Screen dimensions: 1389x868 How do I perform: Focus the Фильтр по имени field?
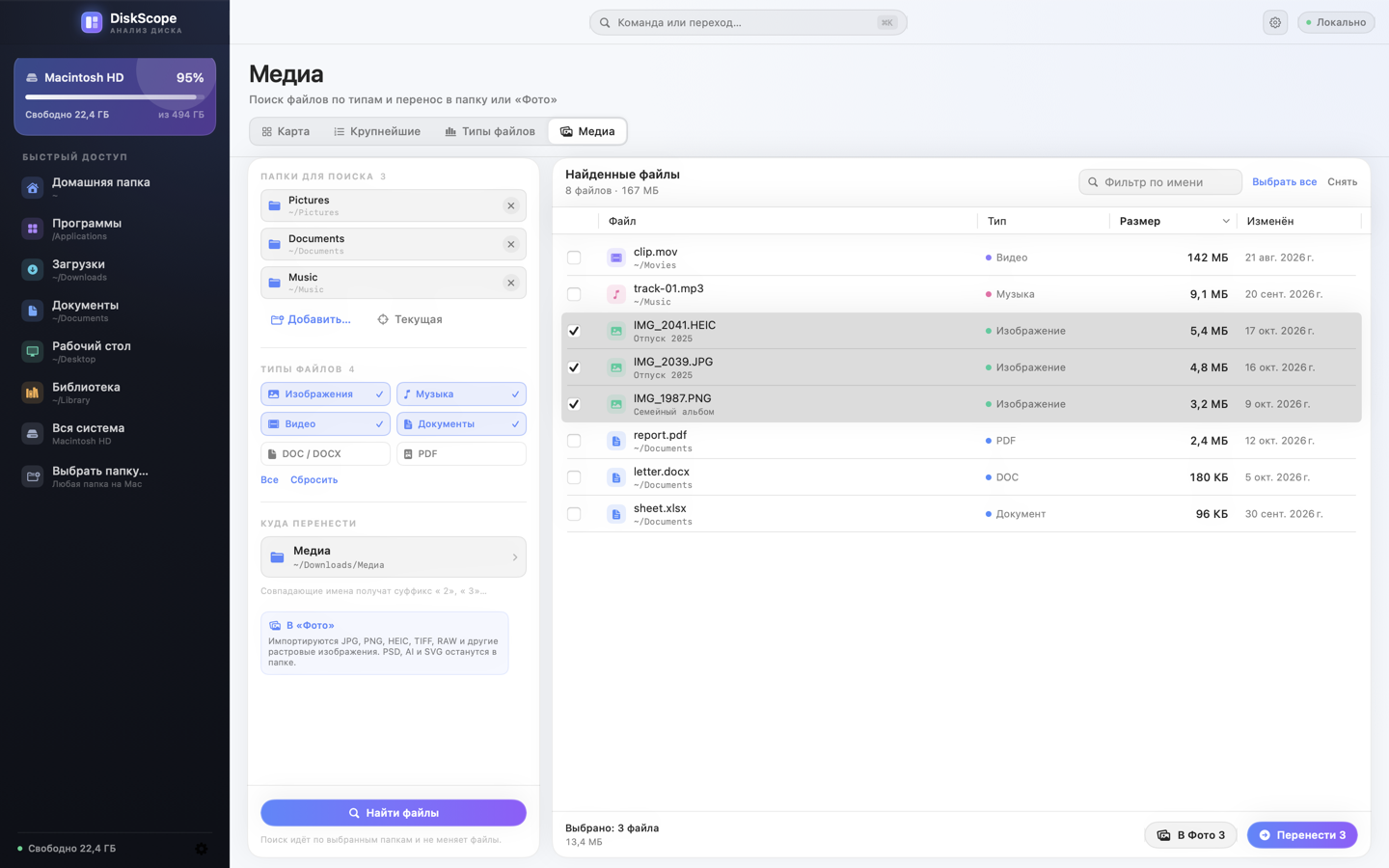click(1160, 182)
